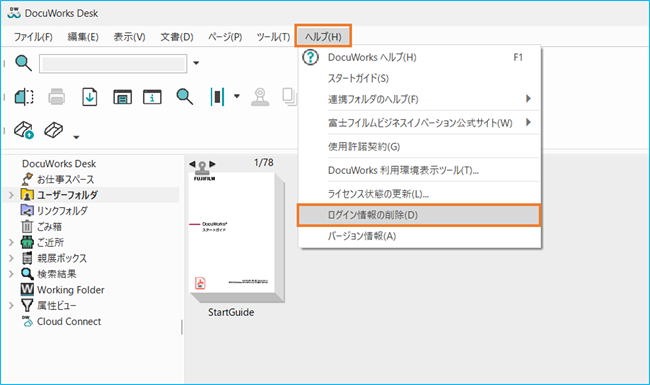Select お仕事スペース in the folder tree
The height and width of the screenshot is (385, 650).
(65, 179)
